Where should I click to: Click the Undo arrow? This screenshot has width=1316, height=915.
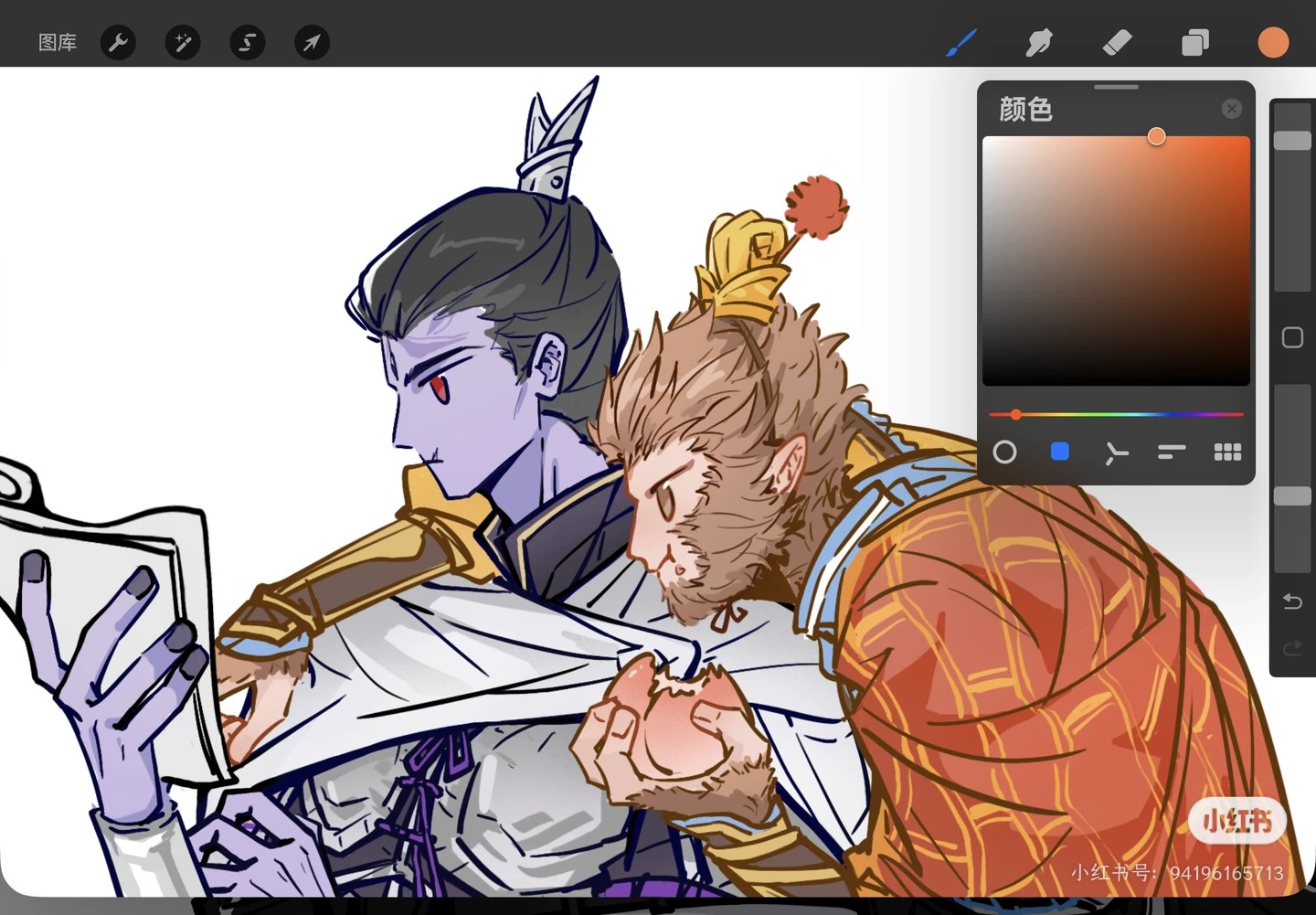pos(1292,601)
